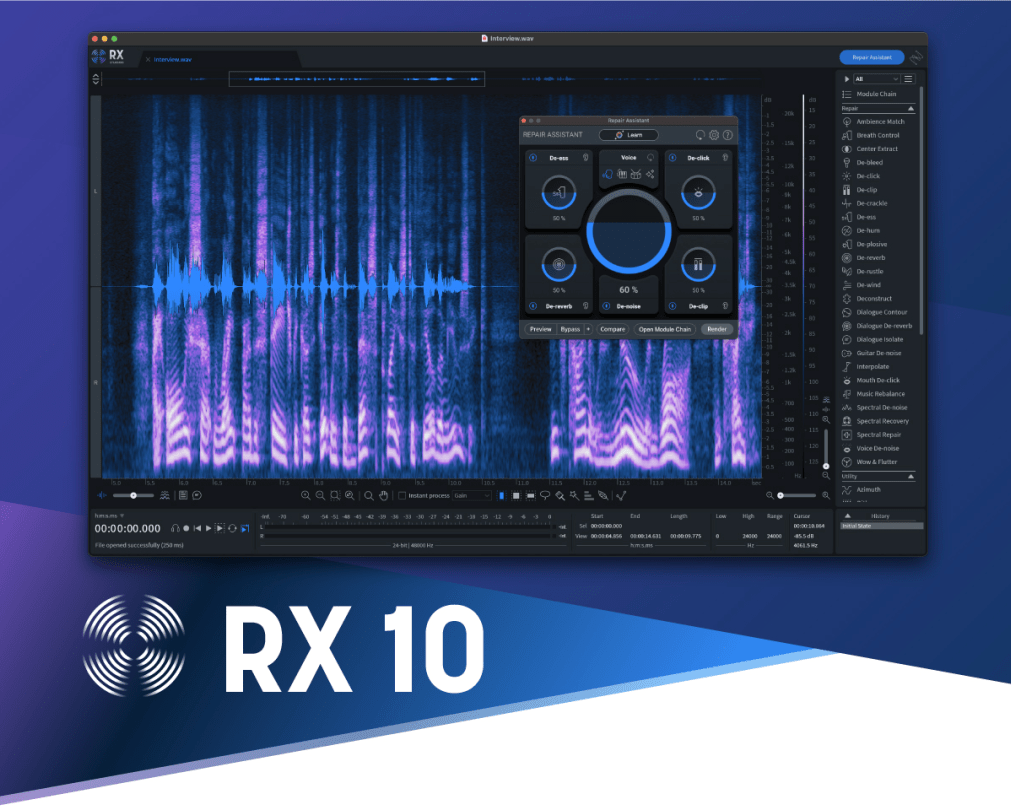Screen dimensions: 1011x810
Task: Enable the Instant process checkbox
Action: 401,494
